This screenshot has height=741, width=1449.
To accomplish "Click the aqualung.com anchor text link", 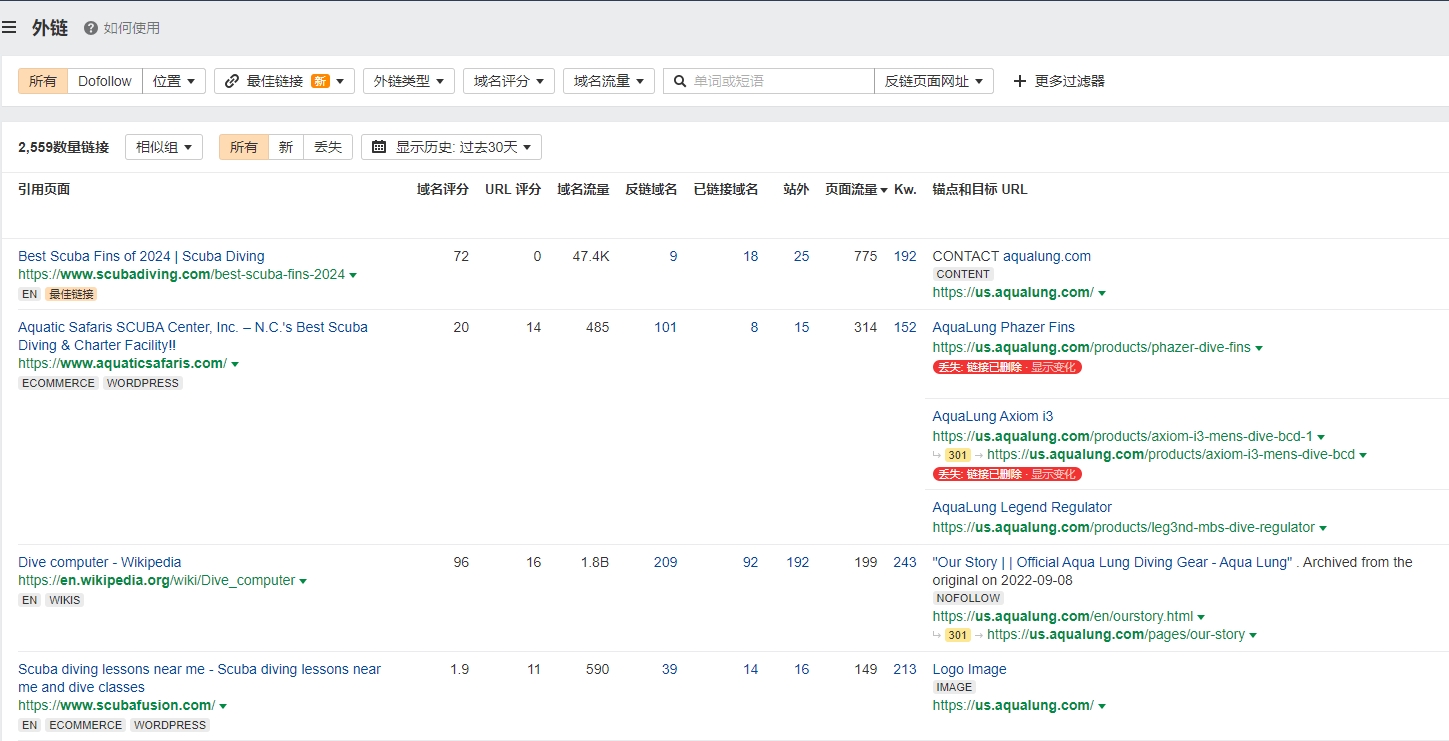I will click(1047, 256).
